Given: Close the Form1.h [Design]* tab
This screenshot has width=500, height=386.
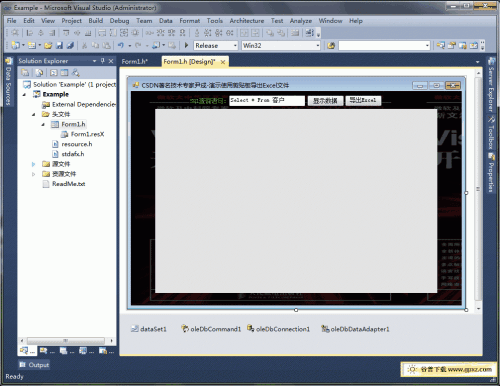Looking at the screenshot, I should click(223, 62).
